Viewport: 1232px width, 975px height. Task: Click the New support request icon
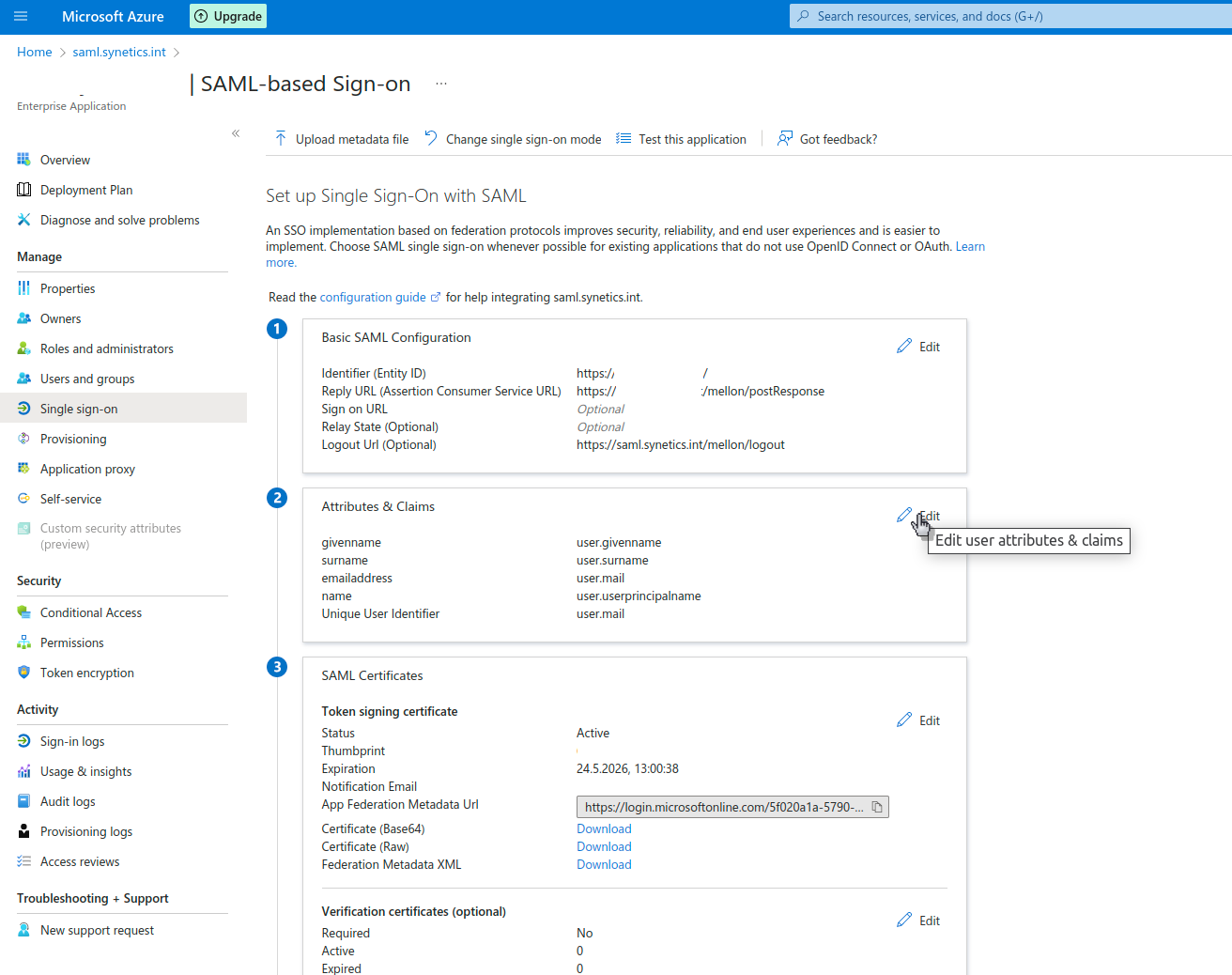coord(24,930)
